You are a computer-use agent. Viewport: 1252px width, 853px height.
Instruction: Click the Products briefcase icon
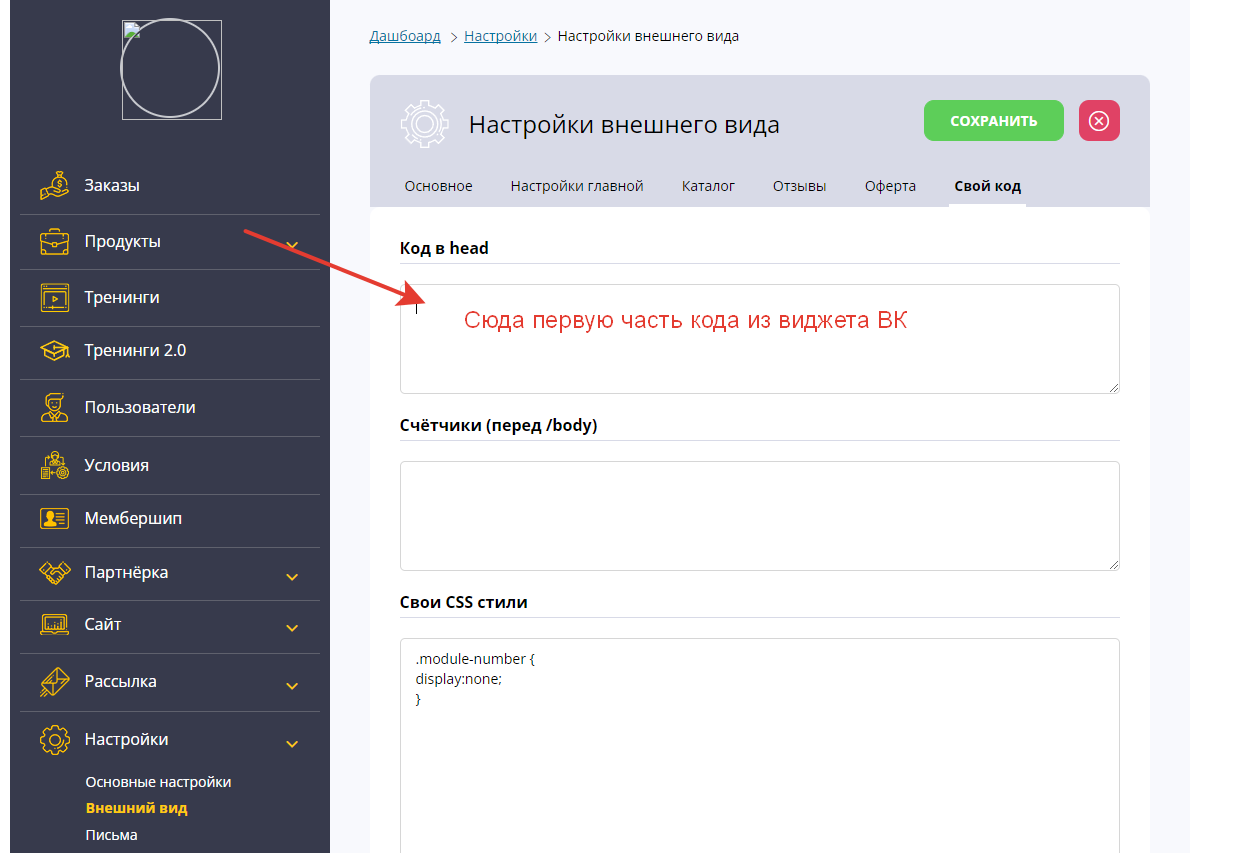[54, 242]
